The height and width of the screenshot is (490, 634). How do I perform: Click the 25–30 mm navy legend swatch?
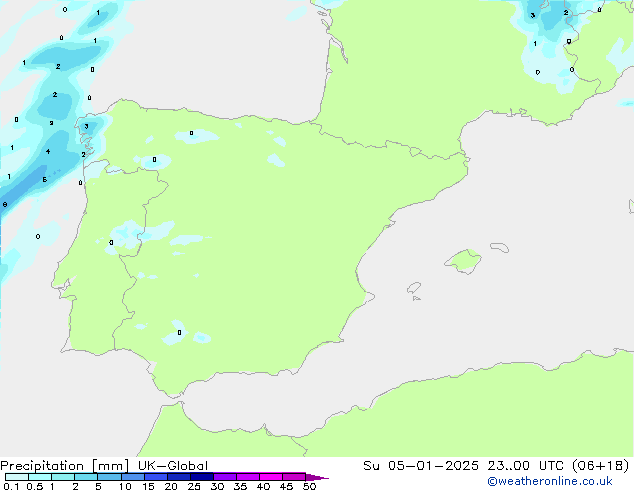202,477
